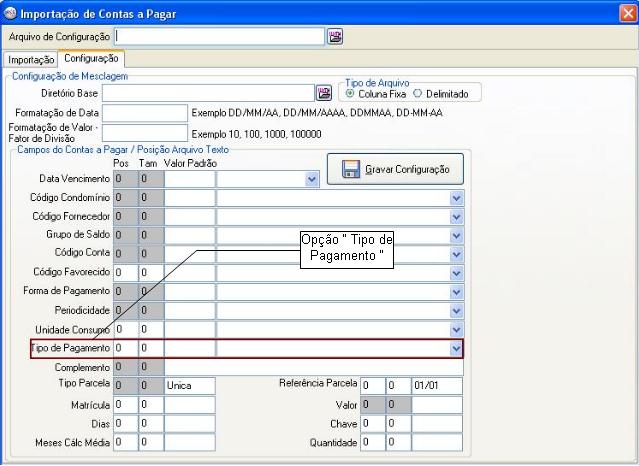Click the Referência Parcela 01/01 value field
The width and height of the screenshot is (639, 466).
point(436,385)
